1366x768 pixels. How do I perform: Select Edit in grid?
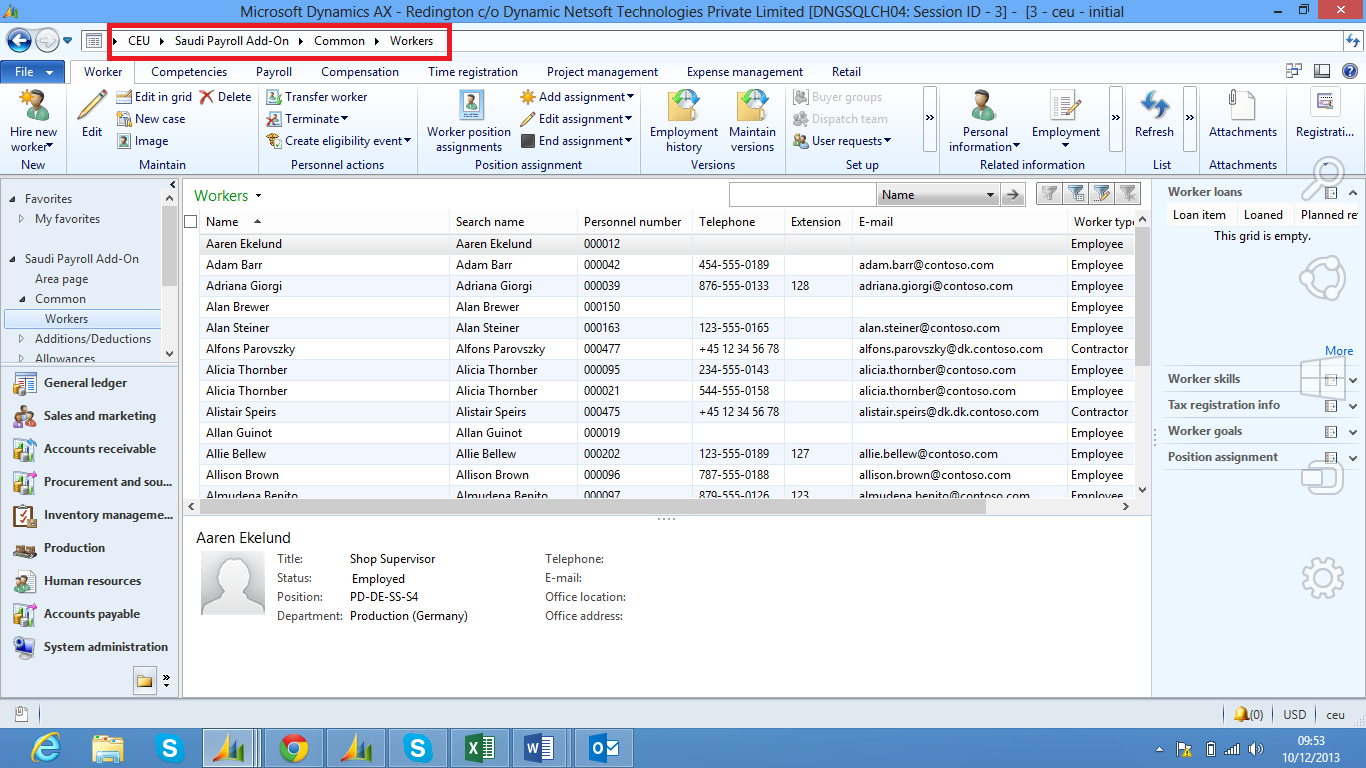coord(154,97)
